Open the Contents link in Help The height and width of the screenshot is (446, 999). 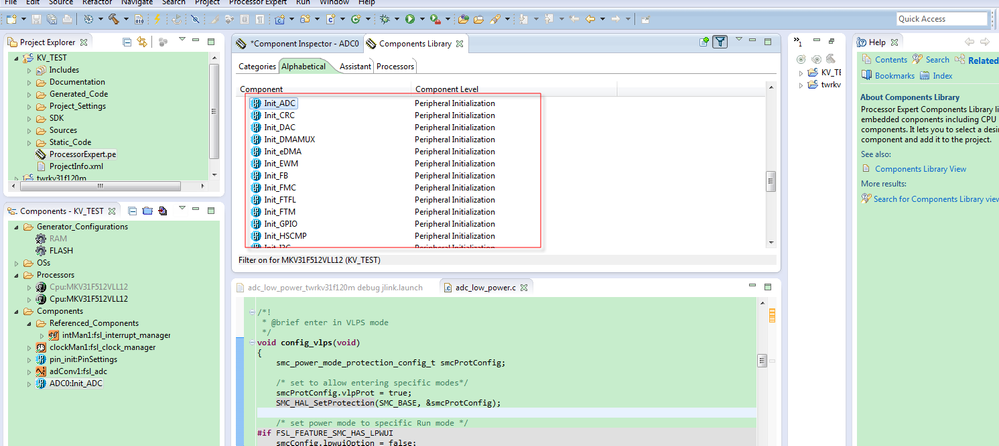click(891, 59)
